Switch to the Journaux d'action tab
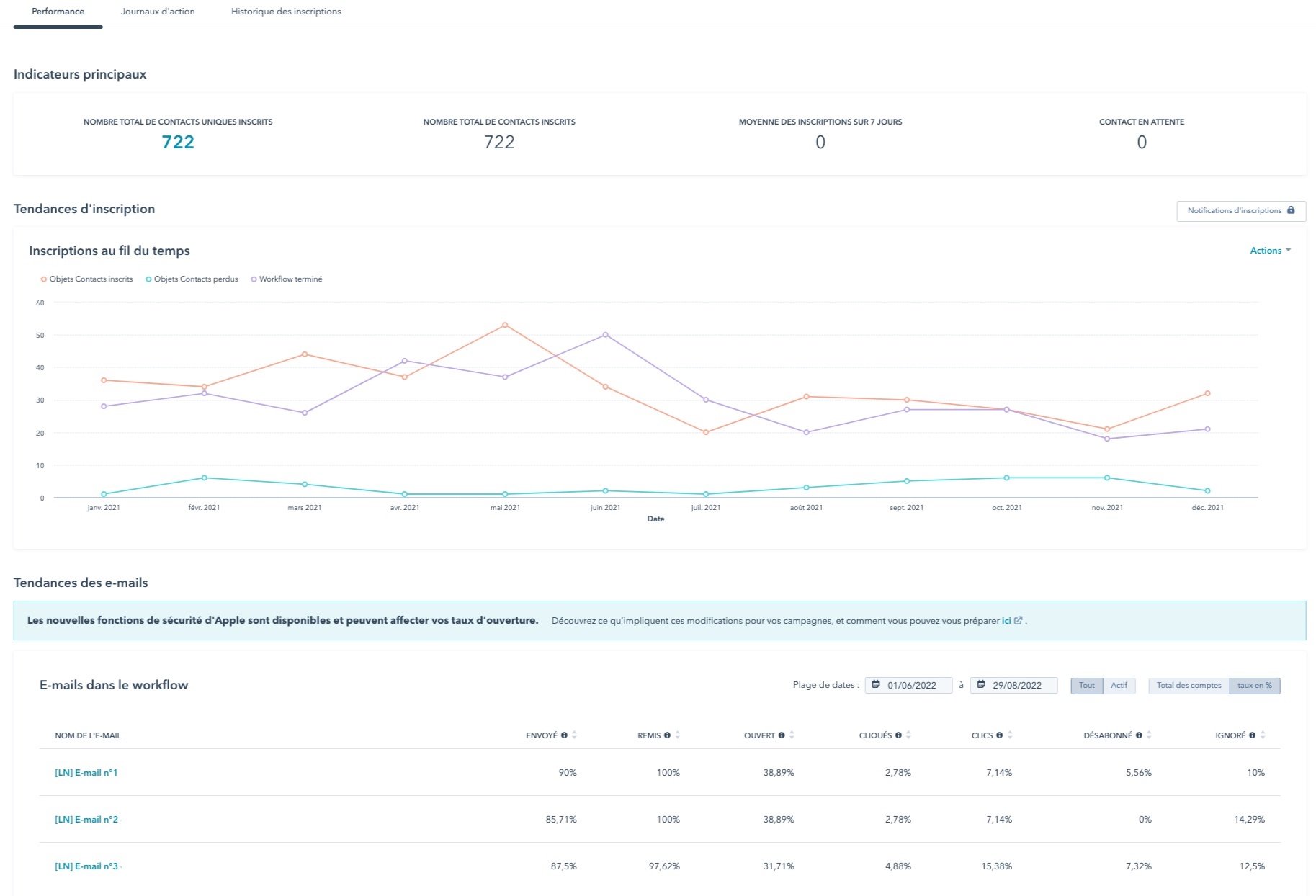The height and width of the screenshot is (896, 1316). click(x=158, y=12)
